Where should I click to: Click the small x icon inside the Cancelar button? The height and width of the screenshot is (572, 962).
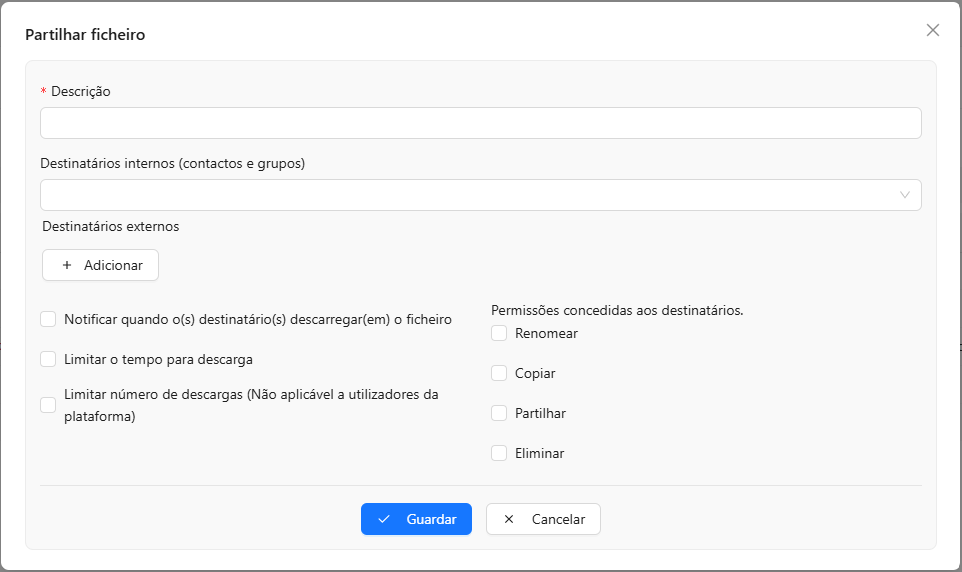[x=509, y=520]
